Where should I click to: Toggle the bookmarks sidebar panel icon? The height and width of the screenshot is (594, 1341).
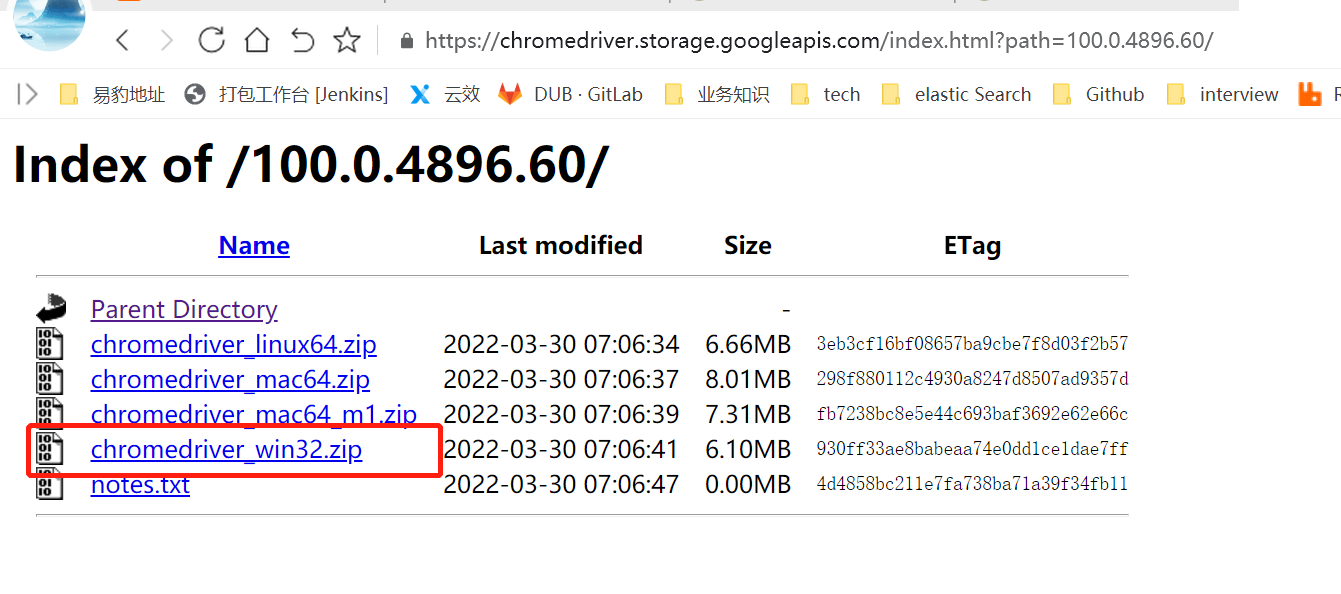pos(28,94)
